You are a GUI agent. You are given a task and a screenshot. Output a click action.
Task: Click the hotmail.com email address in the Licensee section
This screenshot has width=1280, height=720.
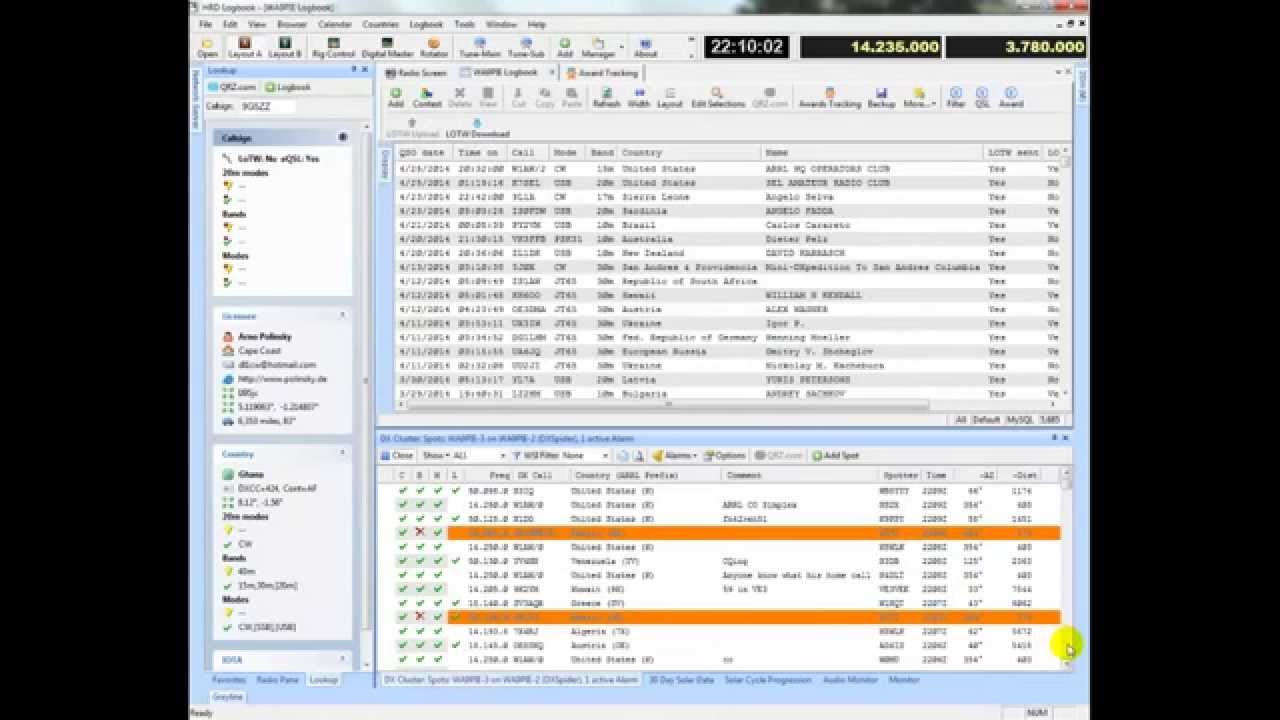pos(277,365)
